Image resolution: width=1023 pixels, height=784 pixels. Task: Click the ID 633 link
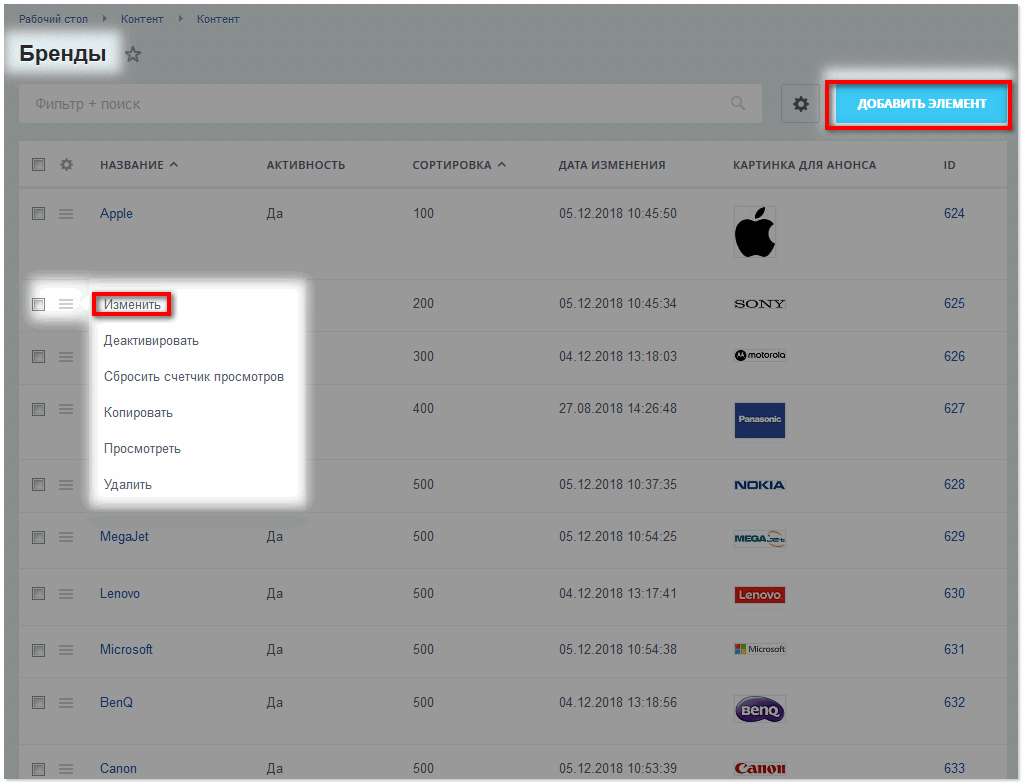click(x=954, y=768)
